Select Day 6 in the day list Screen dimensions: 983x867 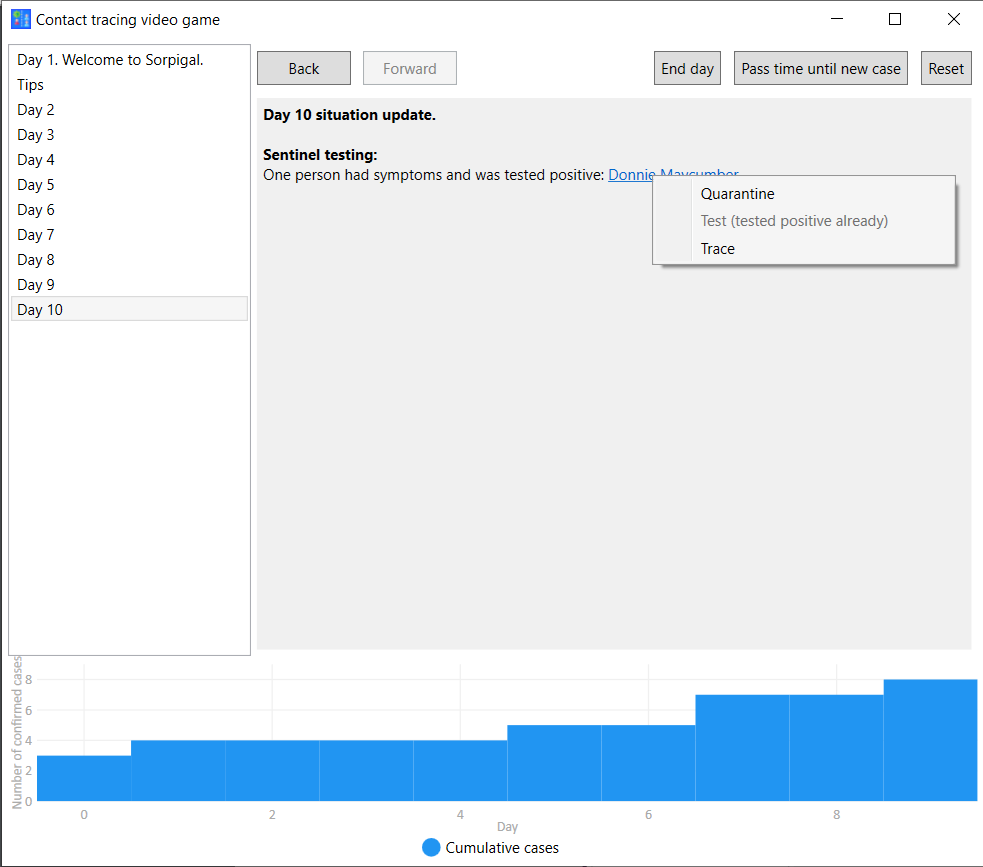pos(129,209)
